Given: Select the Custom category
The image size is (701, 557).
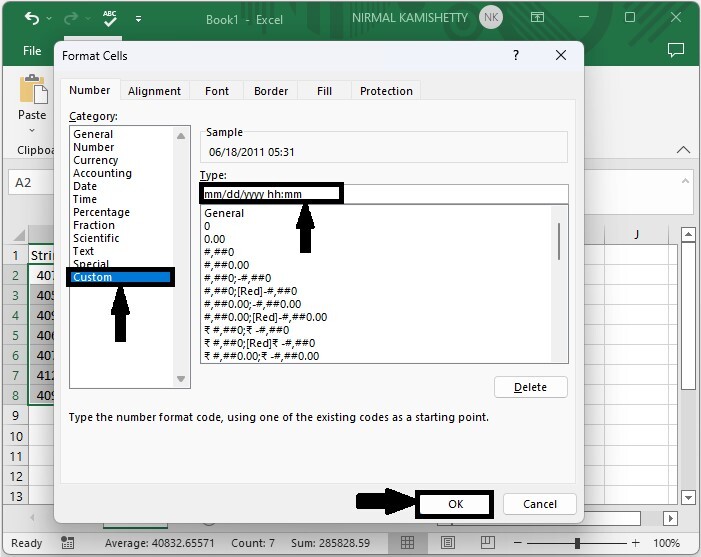Looking at the screenshot, I should point(120,277).
